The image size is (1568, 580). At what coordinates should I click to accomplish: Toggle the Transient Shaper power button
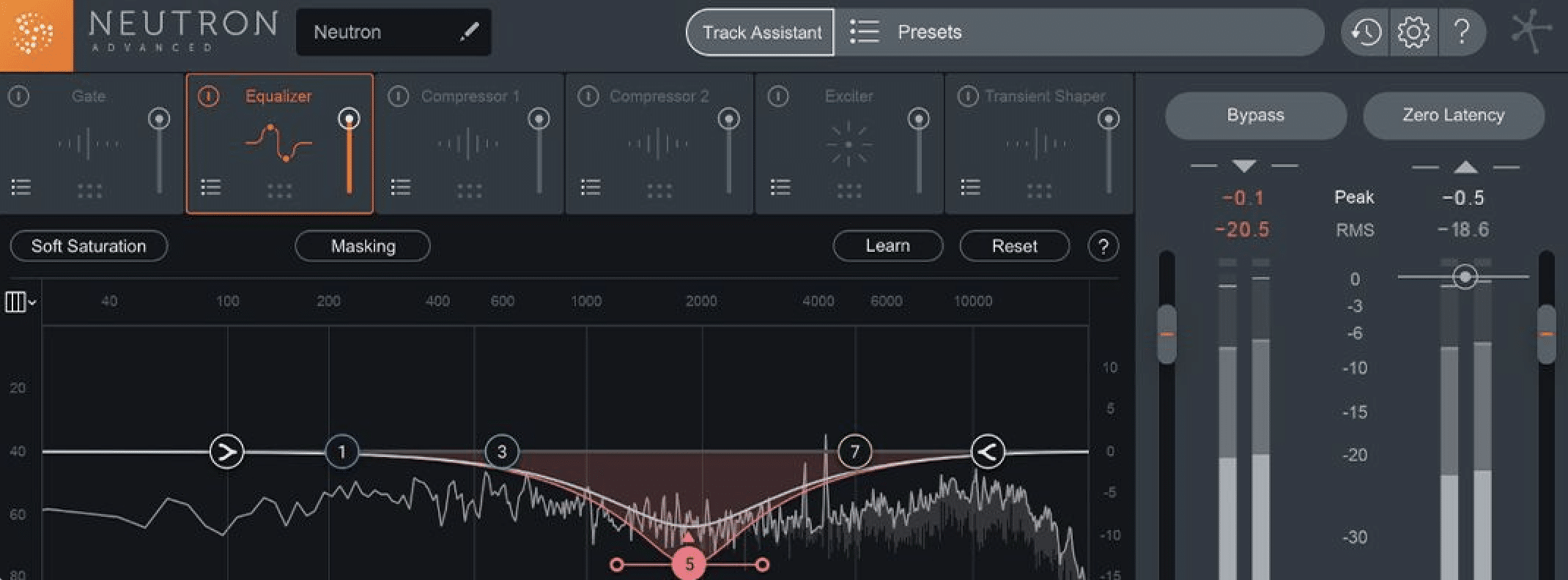click(x=968, y=96)
